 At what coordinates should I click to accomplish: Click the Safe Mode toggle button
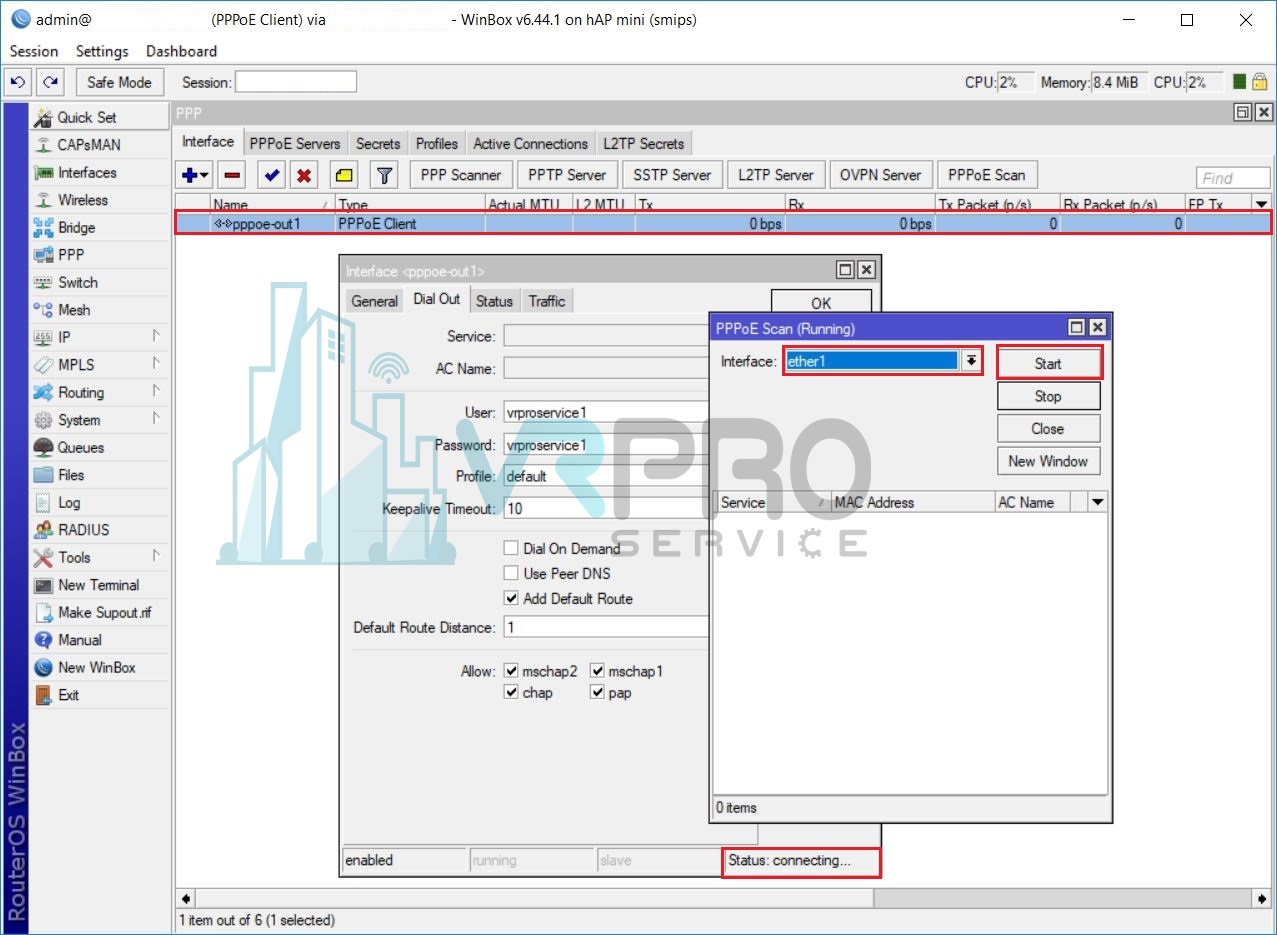pyautogui.click(x=119, y=82)
